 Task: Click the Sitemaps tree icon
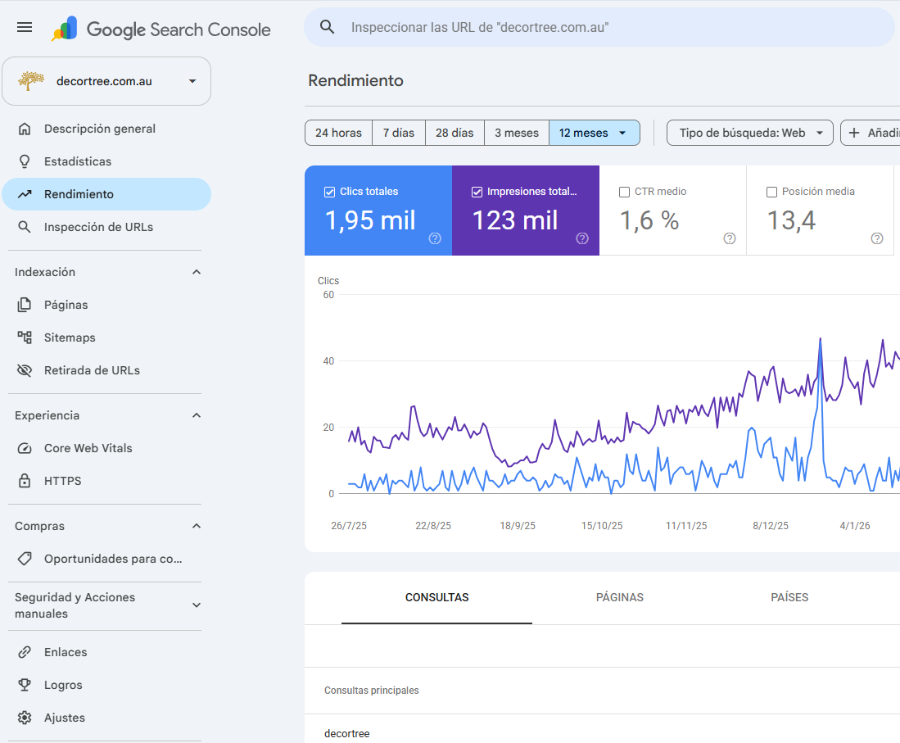(25, 338)
